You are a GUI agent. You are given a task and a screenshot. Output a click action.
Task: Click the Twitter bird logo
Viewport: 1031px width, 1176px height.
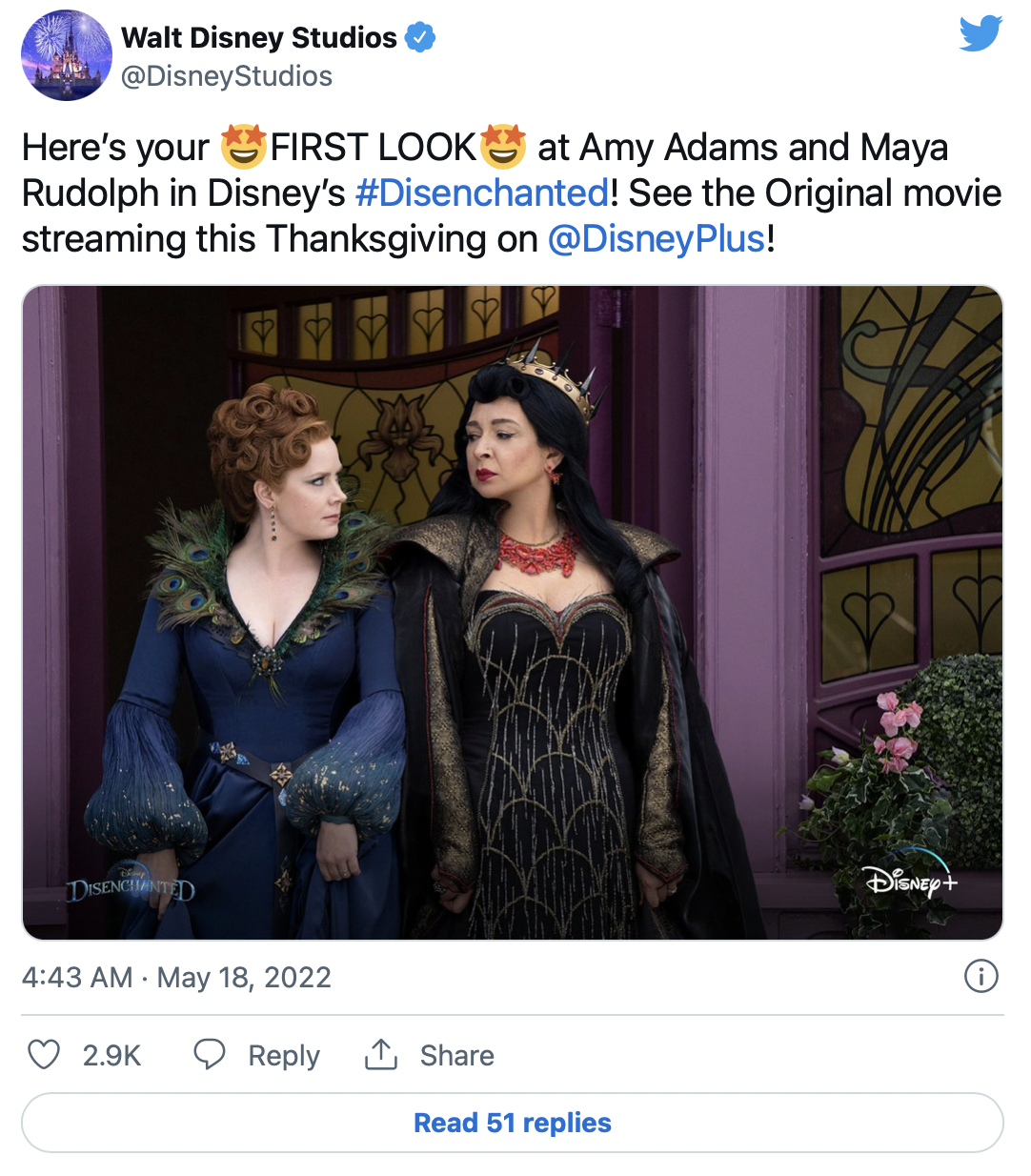point(980,33)
